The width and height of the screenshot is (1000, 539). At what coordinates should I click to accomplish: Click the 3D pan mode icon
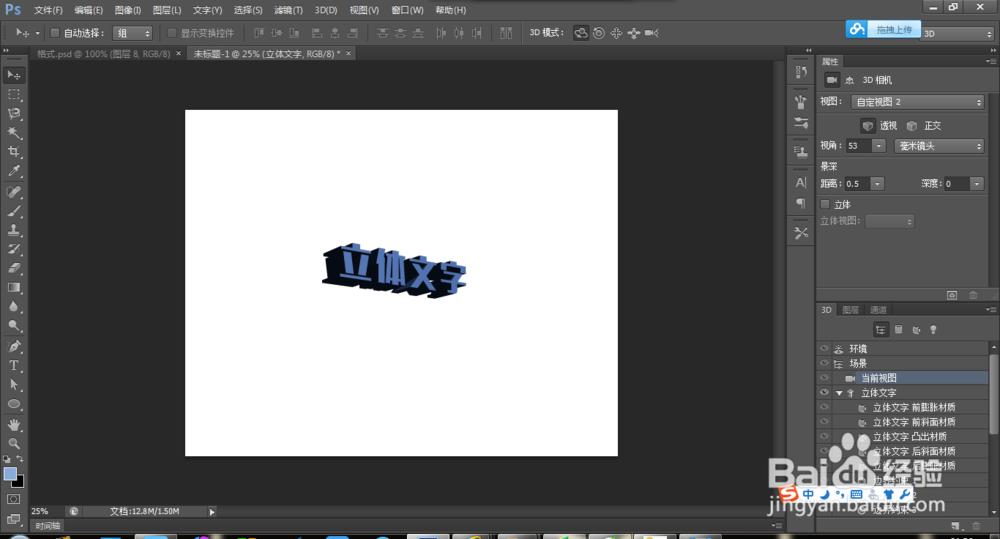616,33
